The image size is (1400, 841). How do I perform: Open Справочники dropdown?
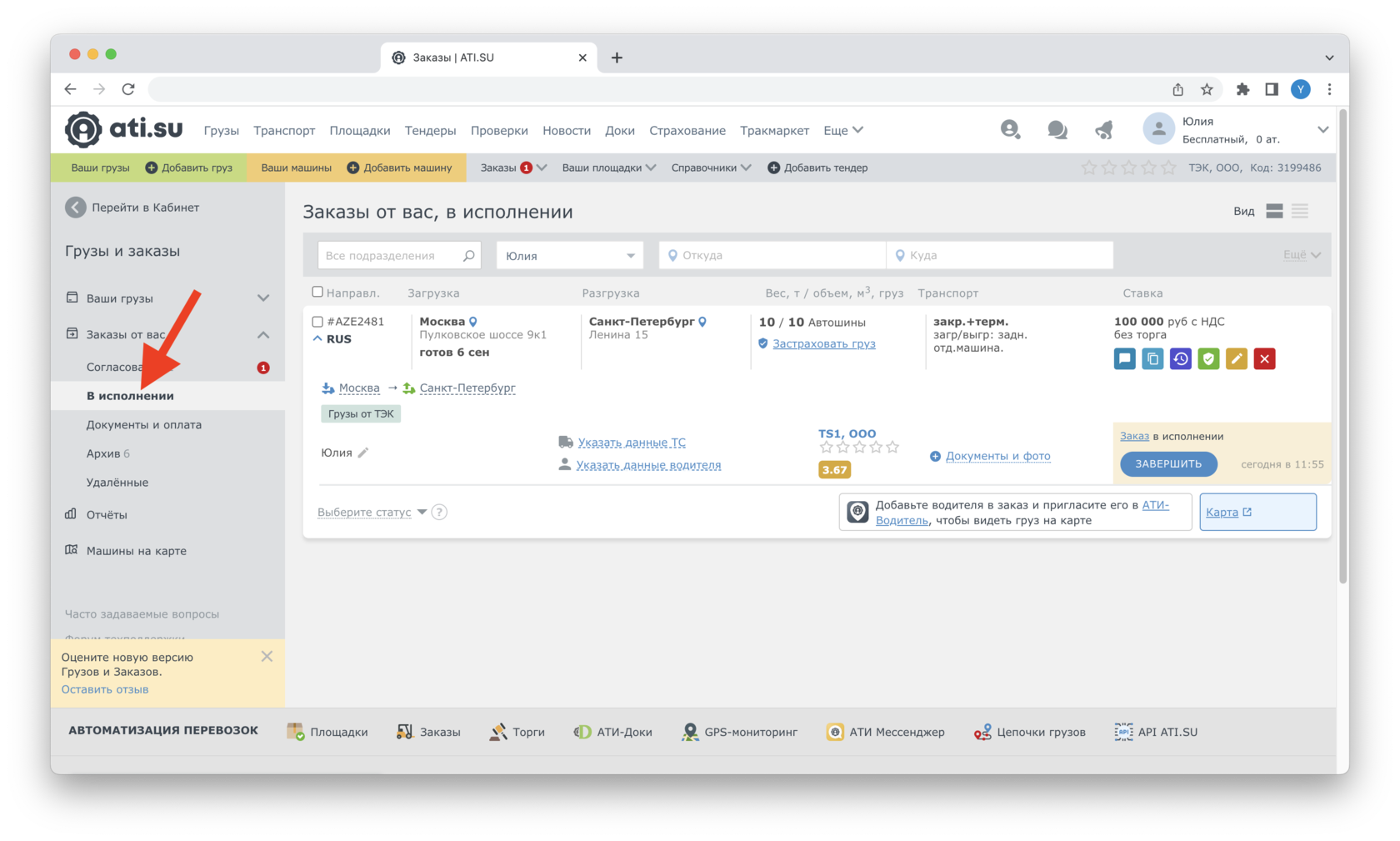[711, 168]
